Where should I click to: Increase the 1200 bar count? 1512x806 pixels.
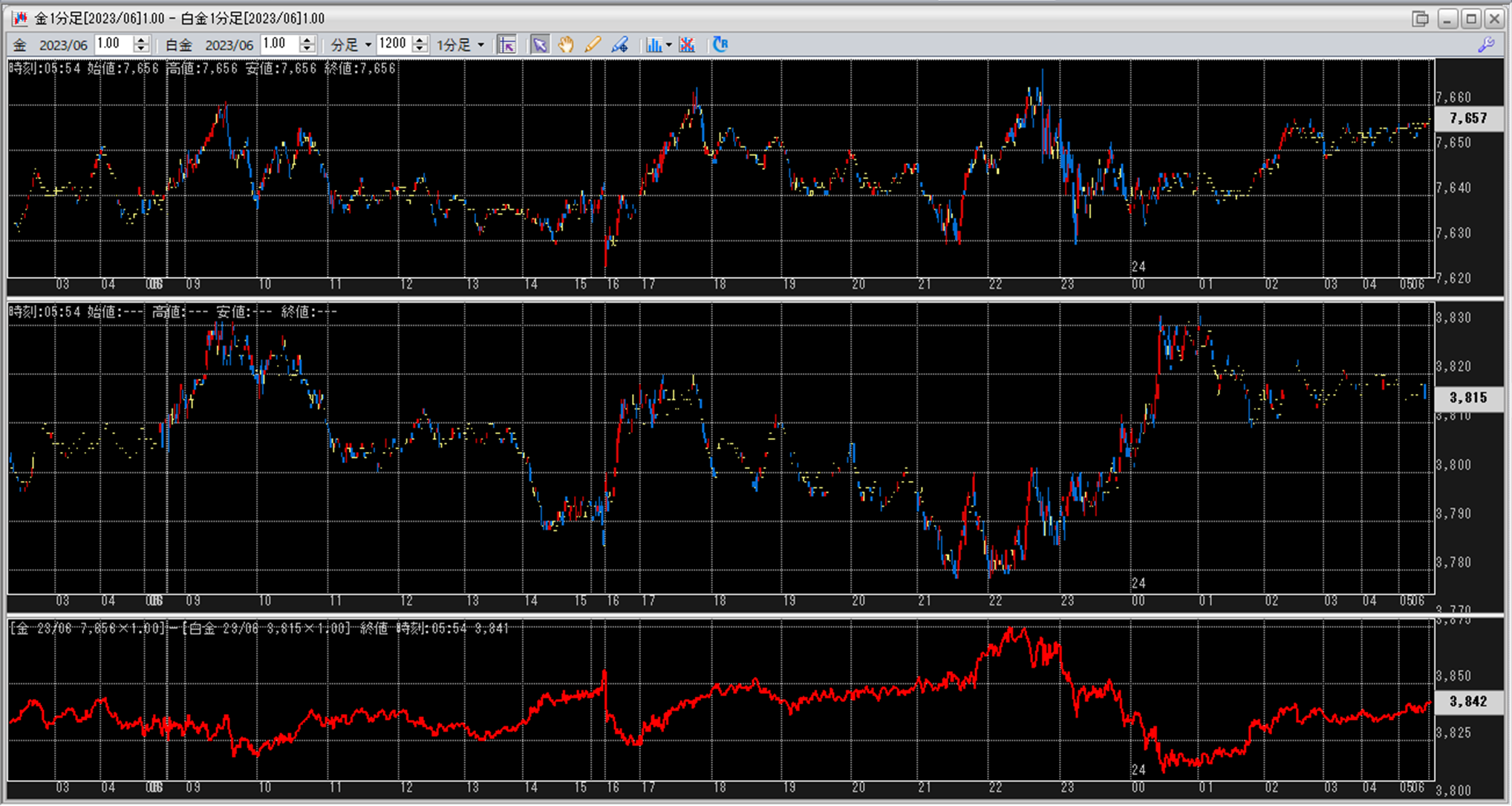[420, 40]
